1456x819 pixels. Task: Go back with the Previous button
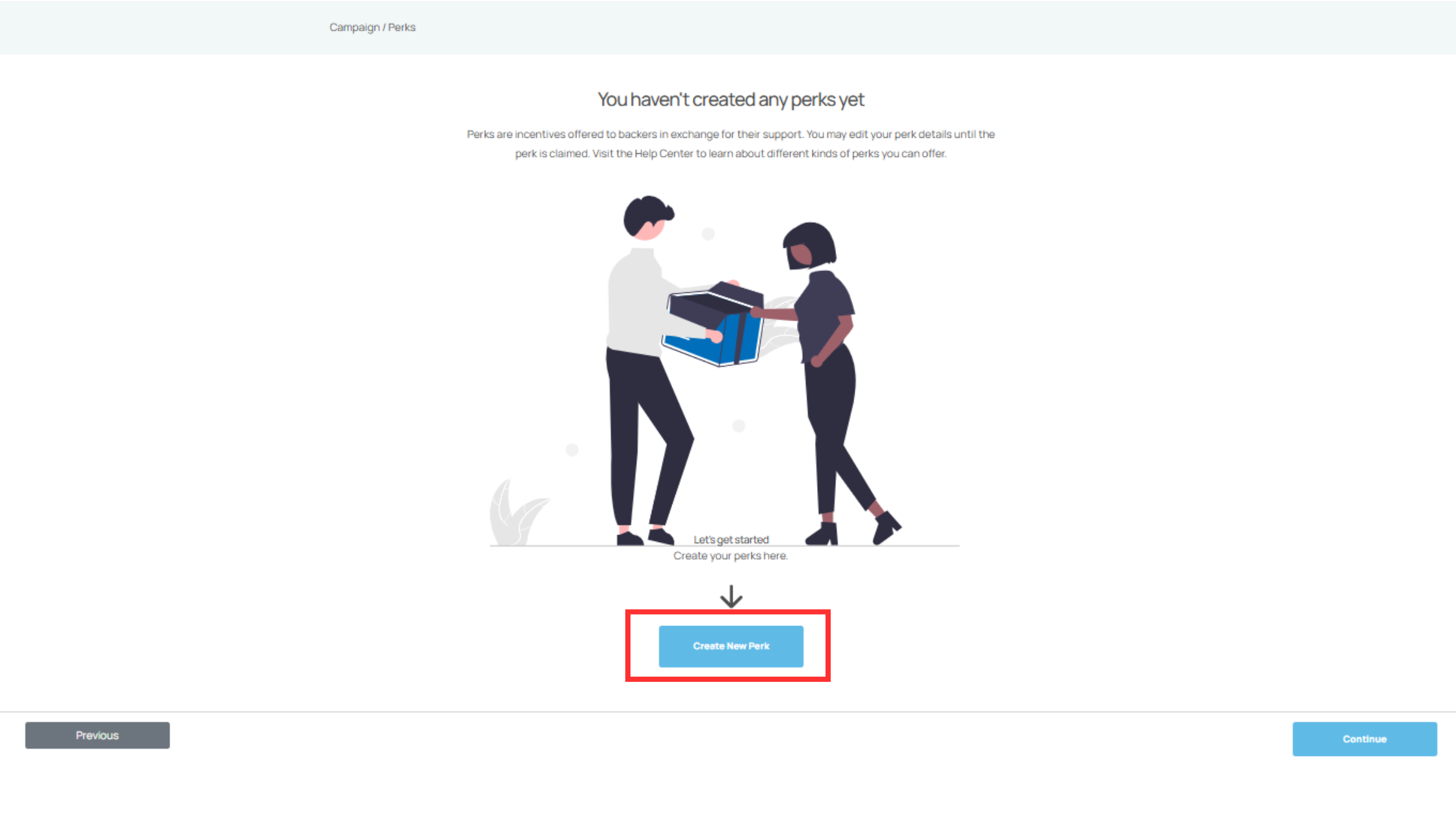point(97,735)
